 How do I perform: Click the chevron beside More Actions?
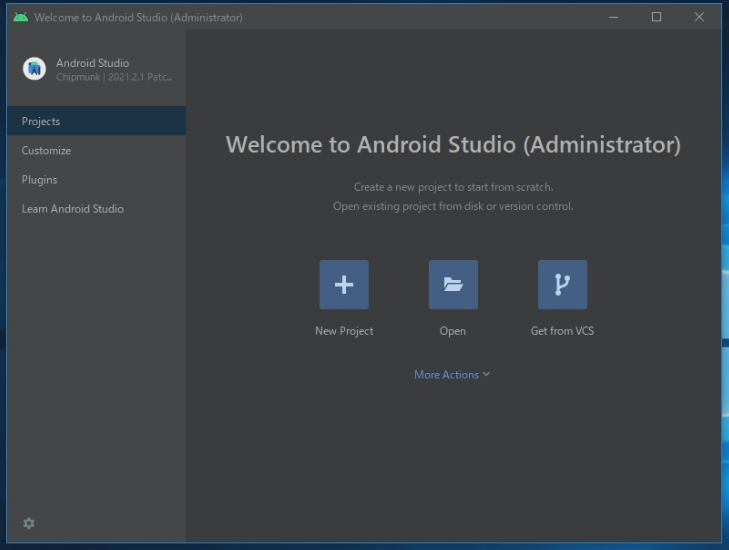[486, 374]
